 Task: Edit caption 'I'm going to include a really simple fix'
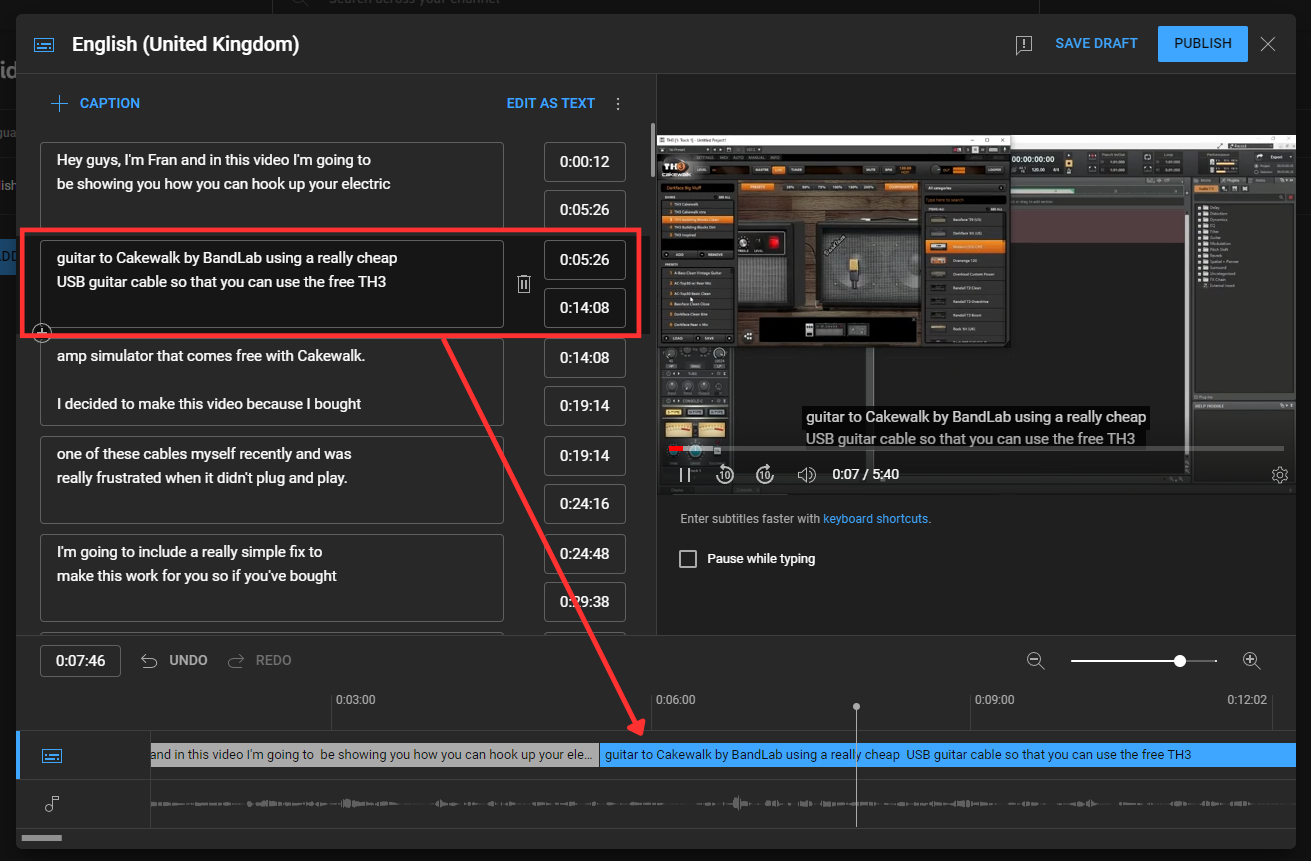[272, 578]
